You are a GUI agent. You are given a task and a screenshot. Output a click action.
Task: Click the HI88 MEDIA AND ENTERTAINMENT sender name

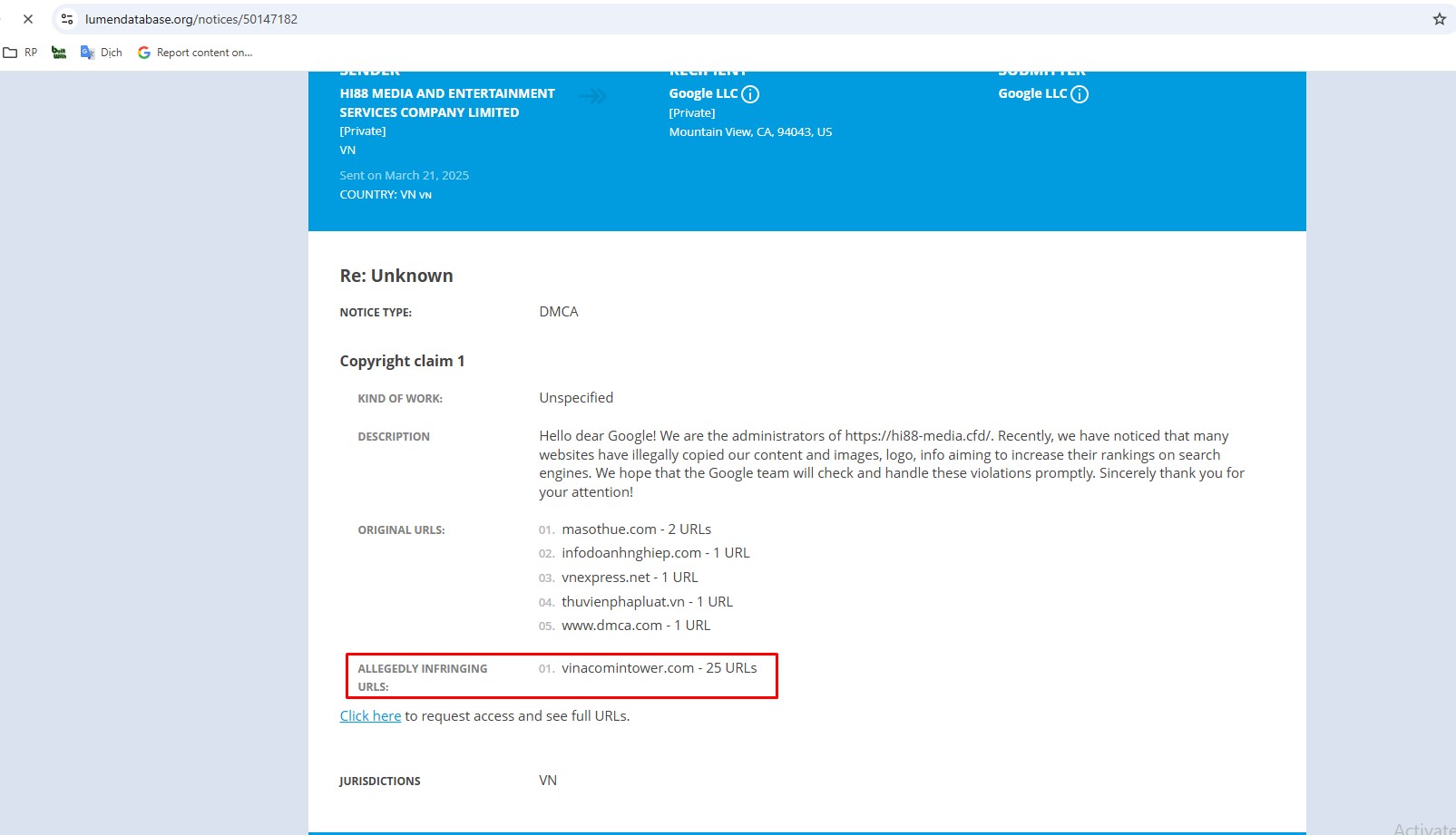click(447, 102)
